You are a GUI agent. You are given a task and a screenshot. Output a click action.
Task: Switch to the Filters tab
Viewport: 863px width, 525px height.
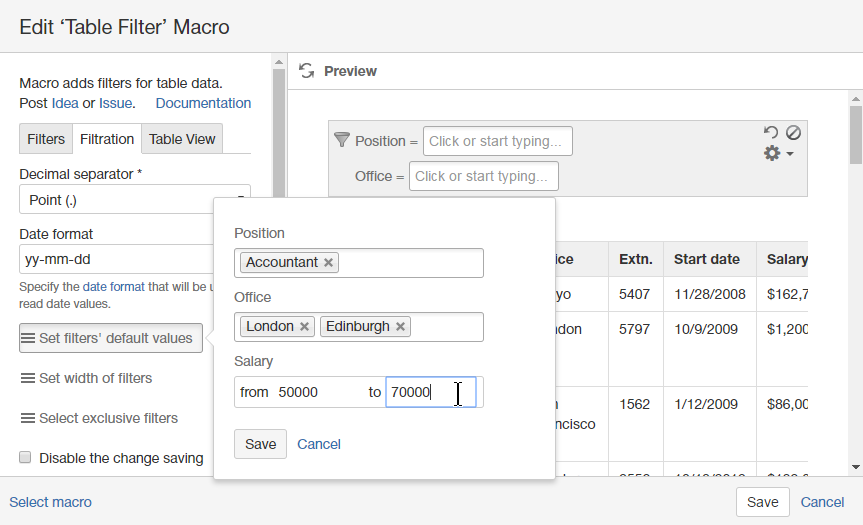[46, 139]
